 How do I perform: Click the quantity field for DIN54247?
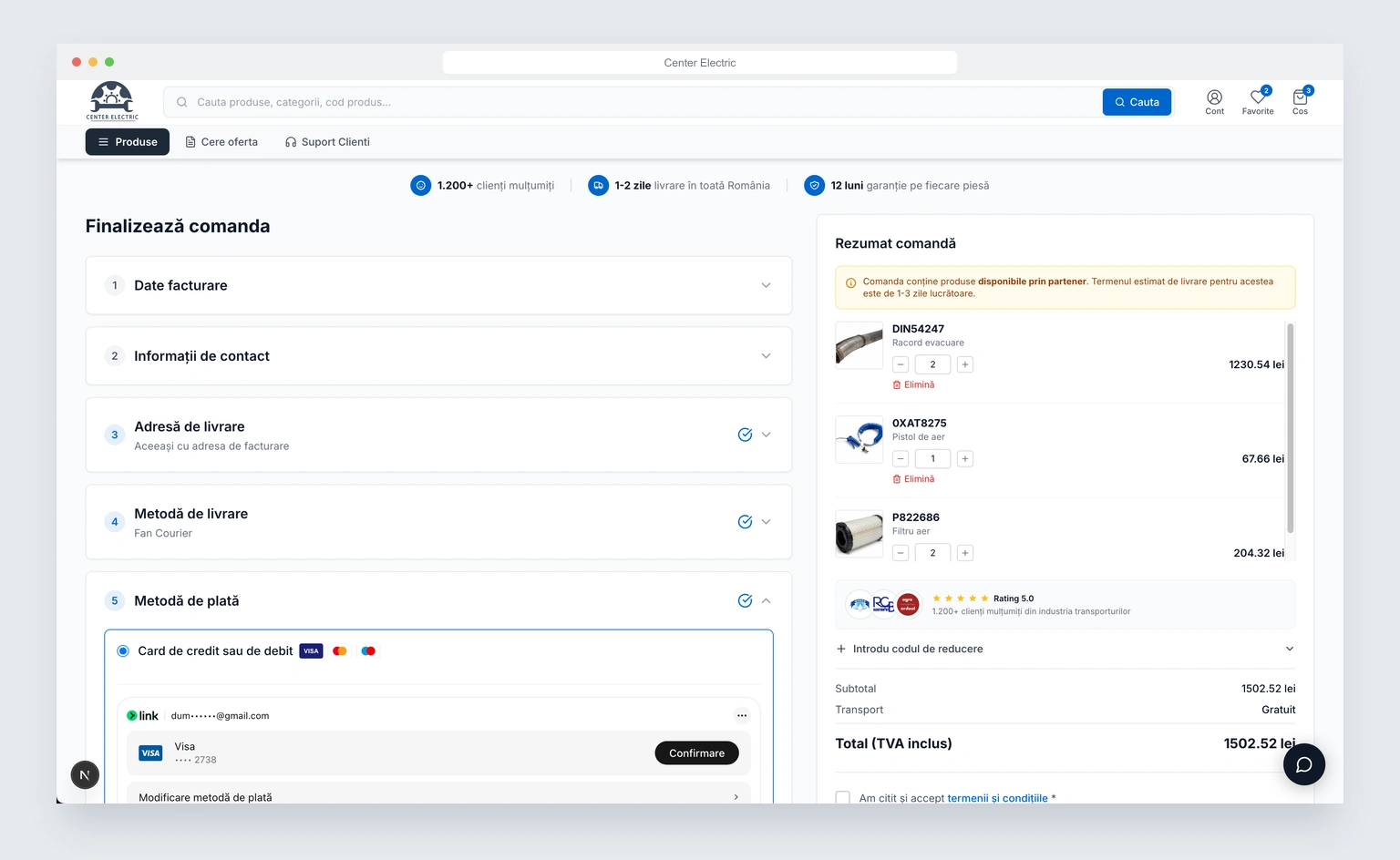pos(932,364)
